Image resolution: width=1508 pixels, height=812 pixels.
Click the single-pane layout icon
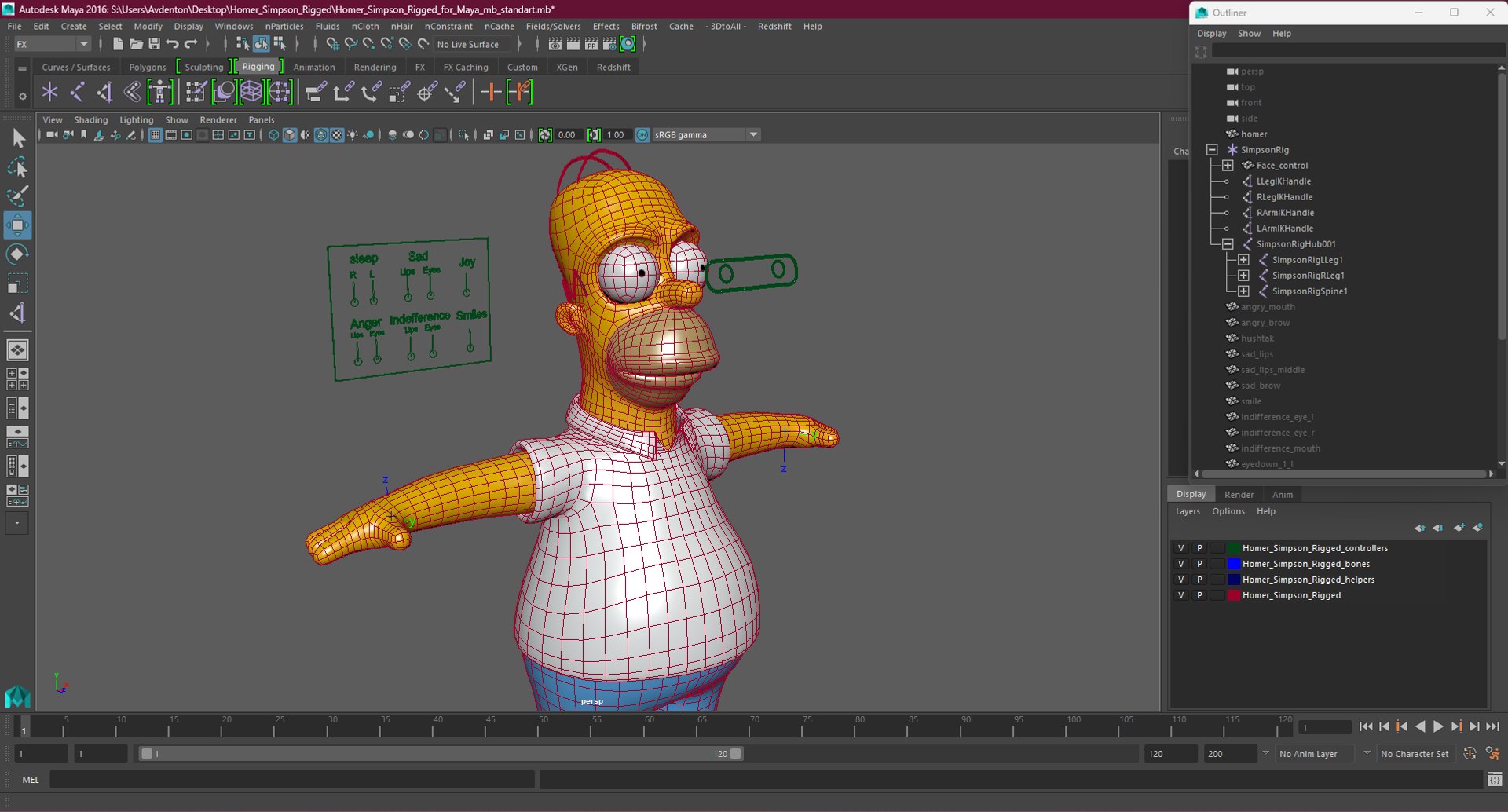pos(17,349)
